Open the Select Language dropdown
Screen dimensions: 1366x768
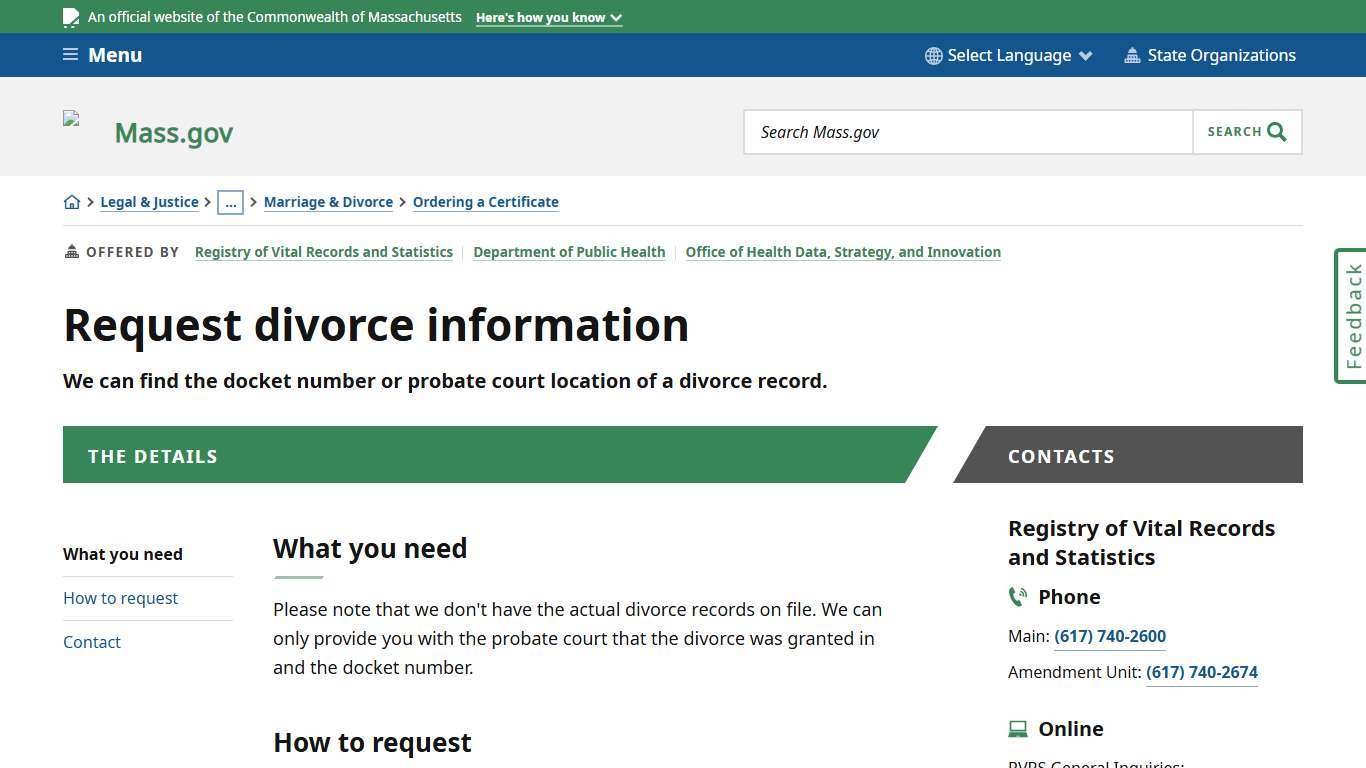1009,55
